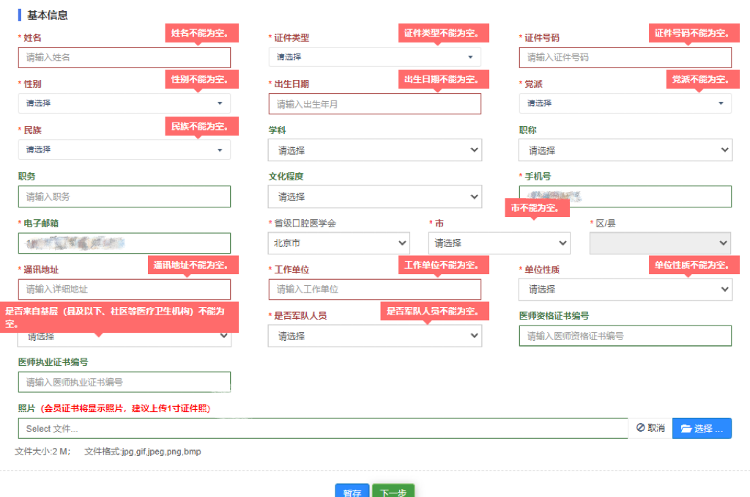
Task: Expand the 单位性质 dropdown
Action: 625,290
